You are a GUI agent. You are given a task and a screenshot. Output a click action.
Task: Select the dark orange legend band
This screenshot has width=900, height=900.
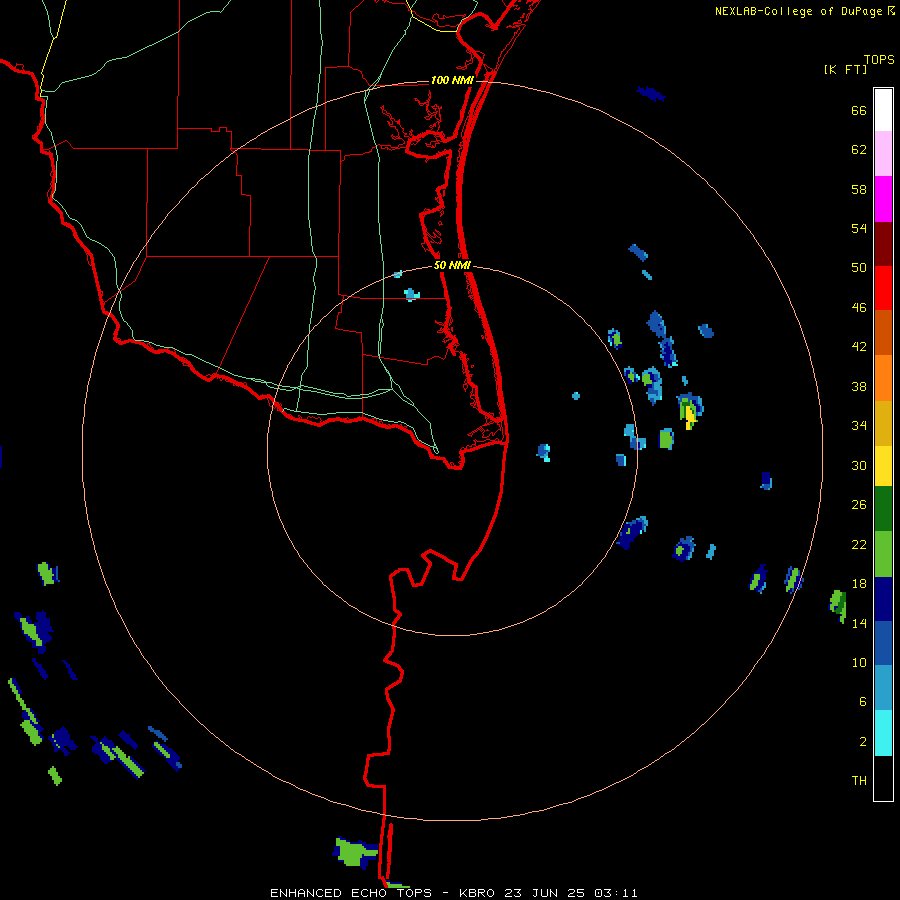883,332
